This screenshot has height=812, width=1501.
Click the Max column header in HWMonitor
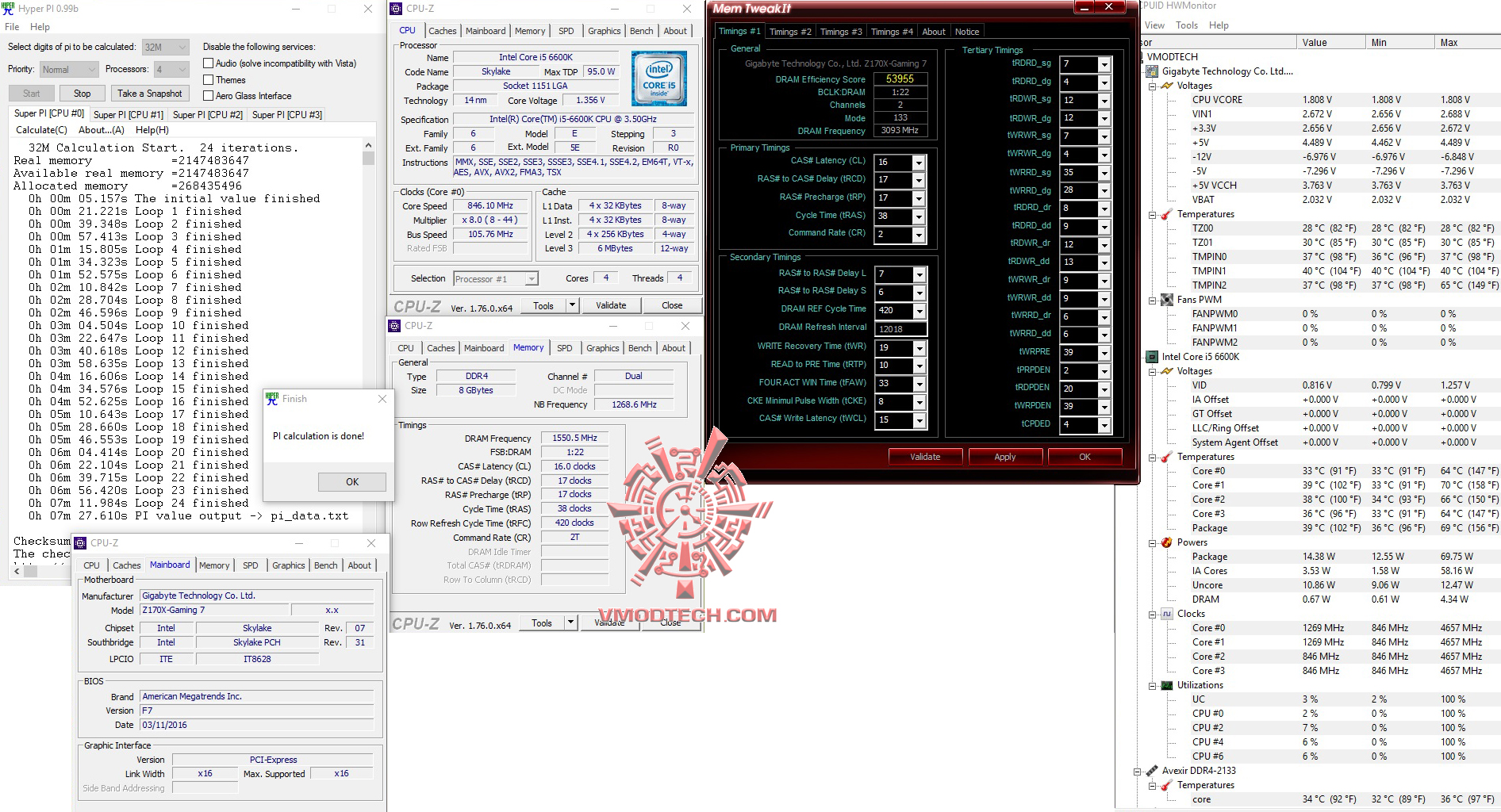1468,43
